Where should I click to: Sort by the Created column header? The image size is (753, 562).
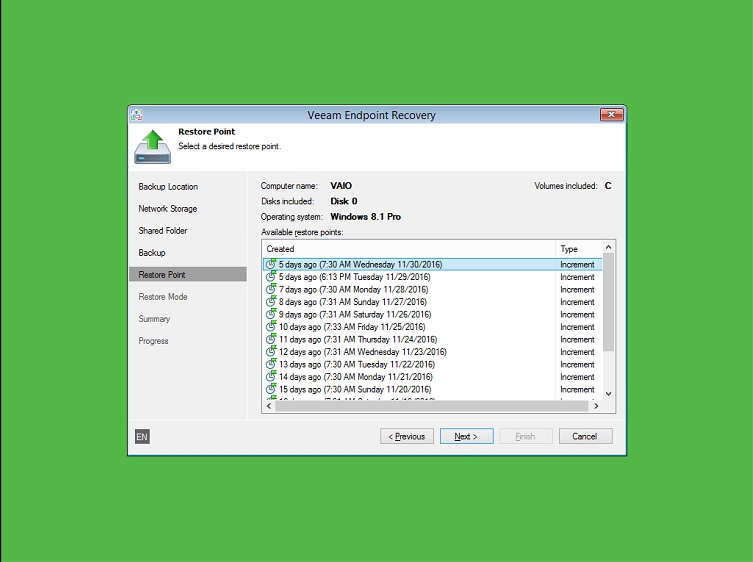point(409,249)
